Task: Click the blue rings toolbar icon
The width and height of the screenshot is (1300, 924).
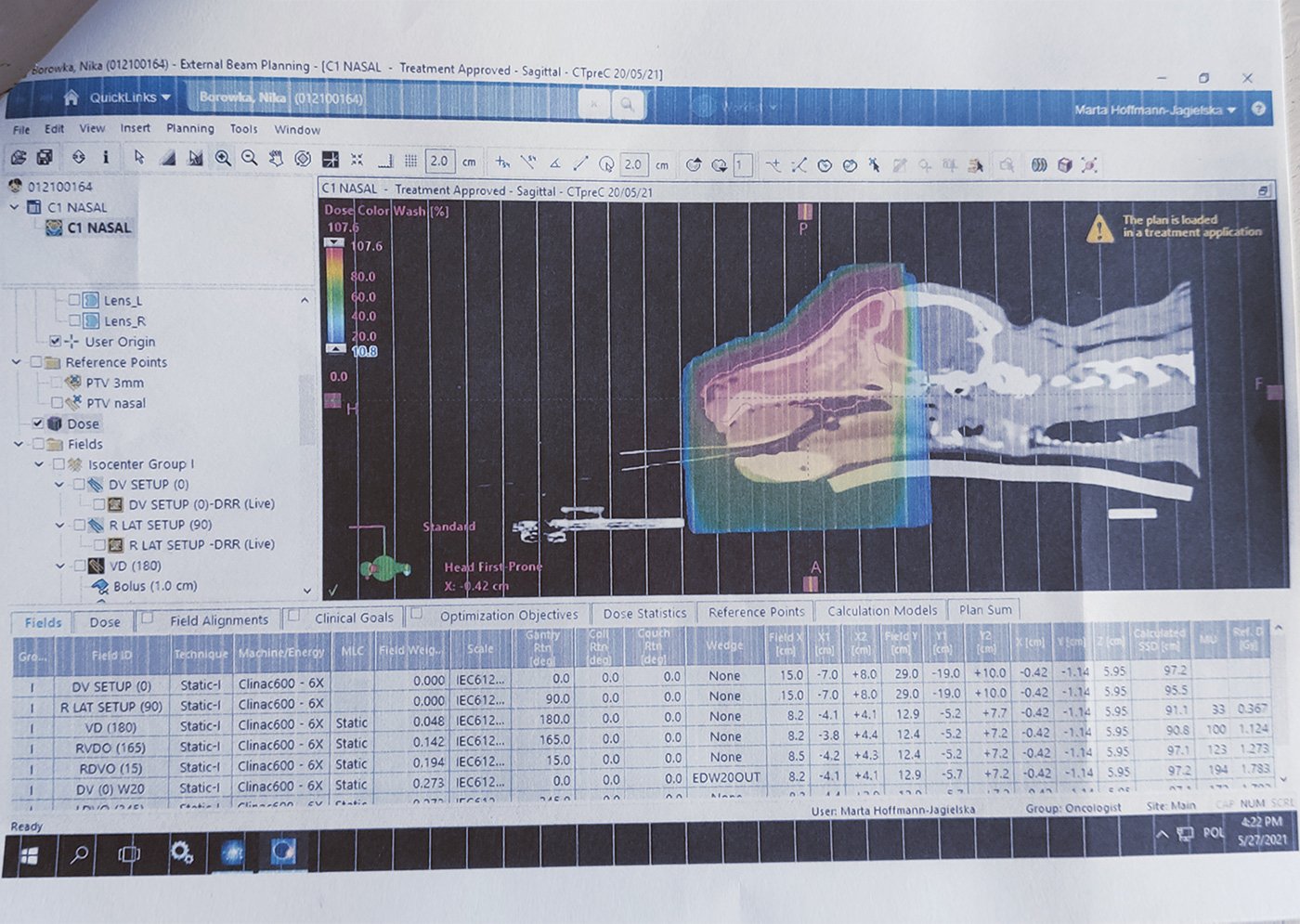Action: tap(1039, 165)
